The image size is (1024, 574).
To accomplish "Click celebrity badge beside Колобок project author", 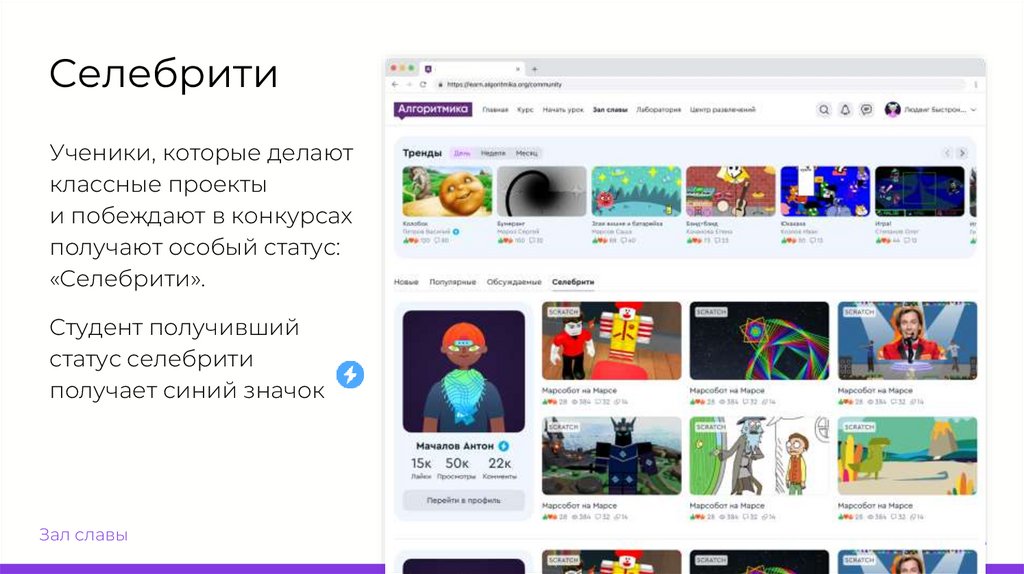I will click(x=456, y=232).
